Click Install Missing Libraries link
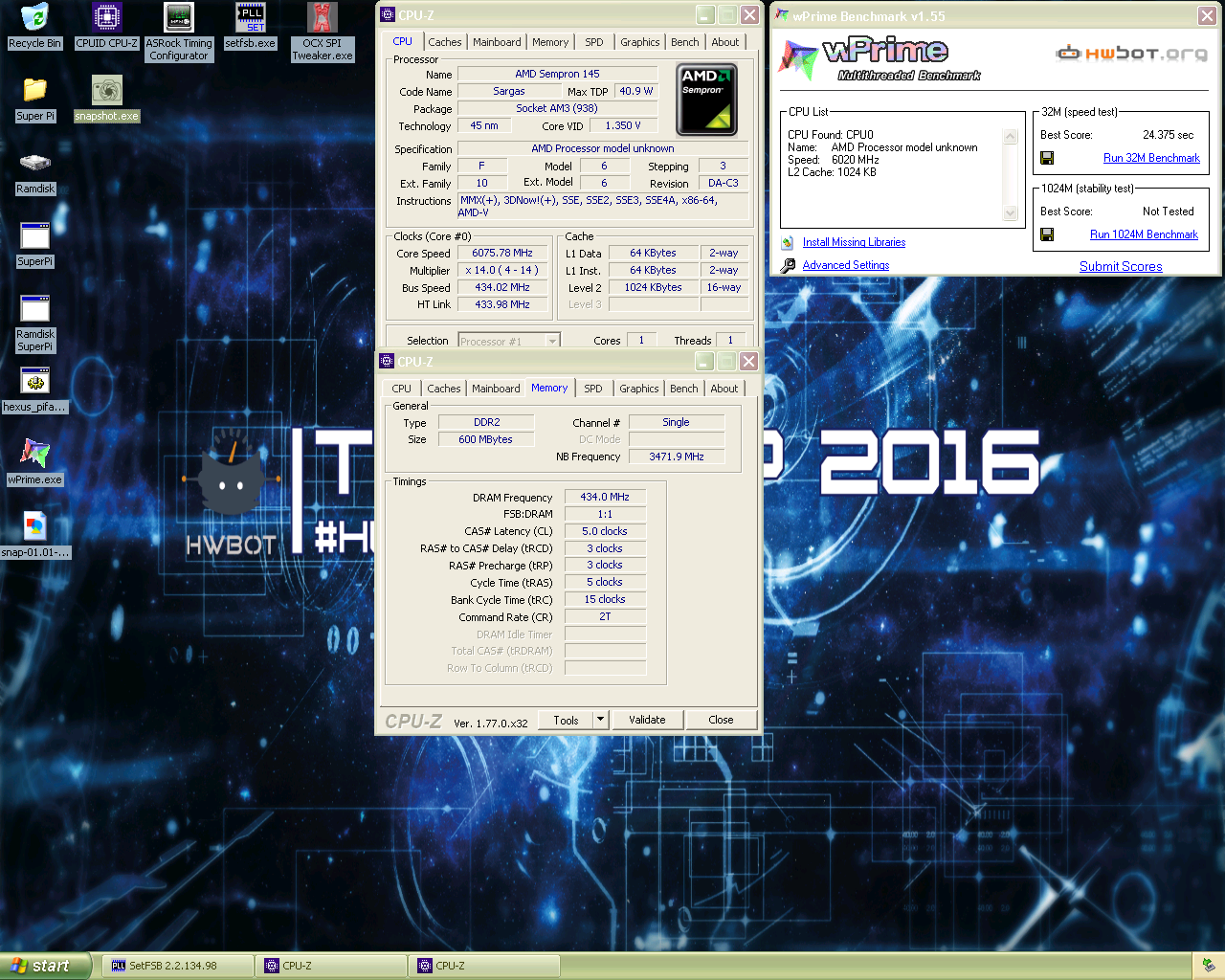The height and width of the screenshot is (980, 1225). (854, 243)
